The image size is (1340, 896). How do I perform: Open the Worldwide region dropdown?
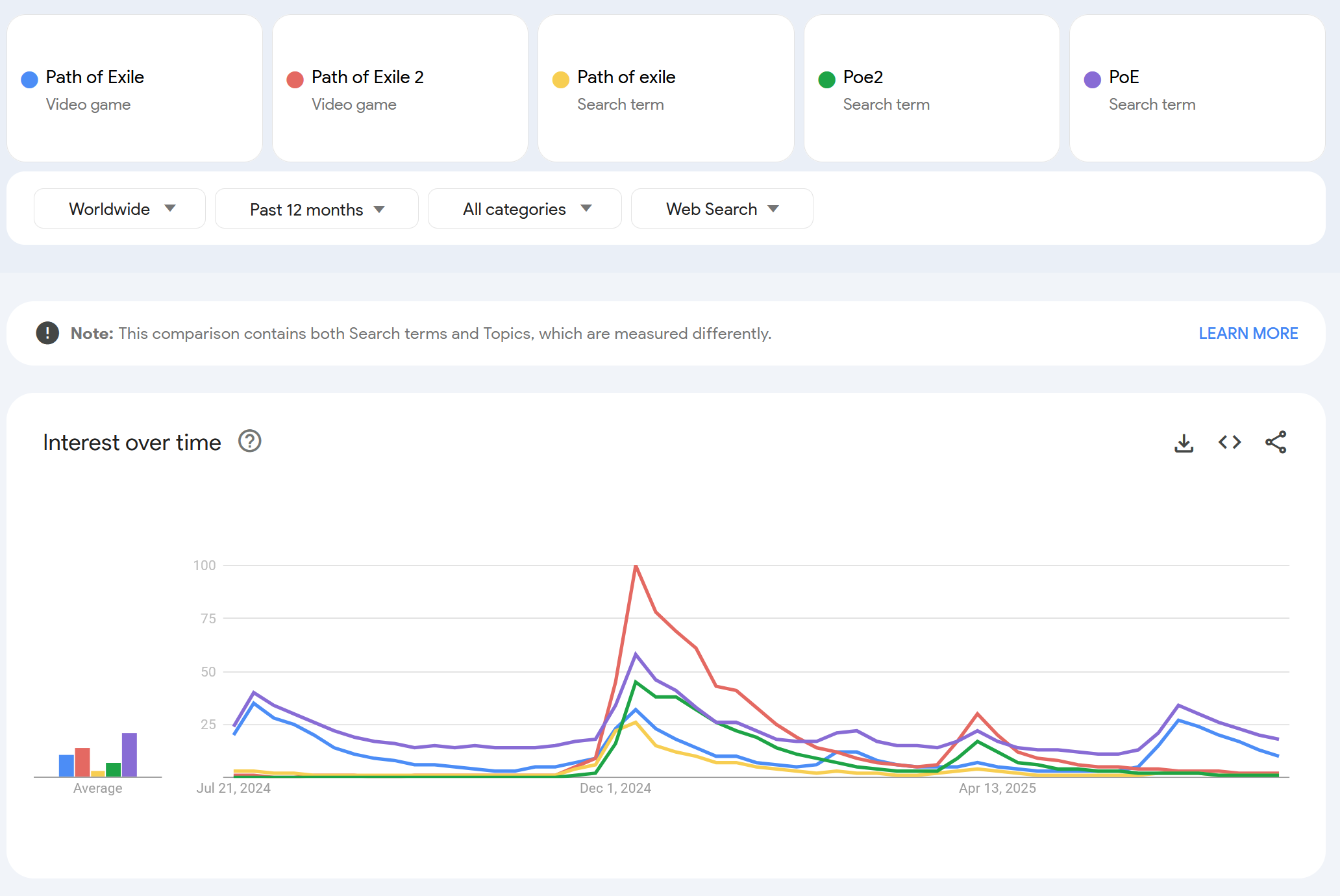pos(119,208)
